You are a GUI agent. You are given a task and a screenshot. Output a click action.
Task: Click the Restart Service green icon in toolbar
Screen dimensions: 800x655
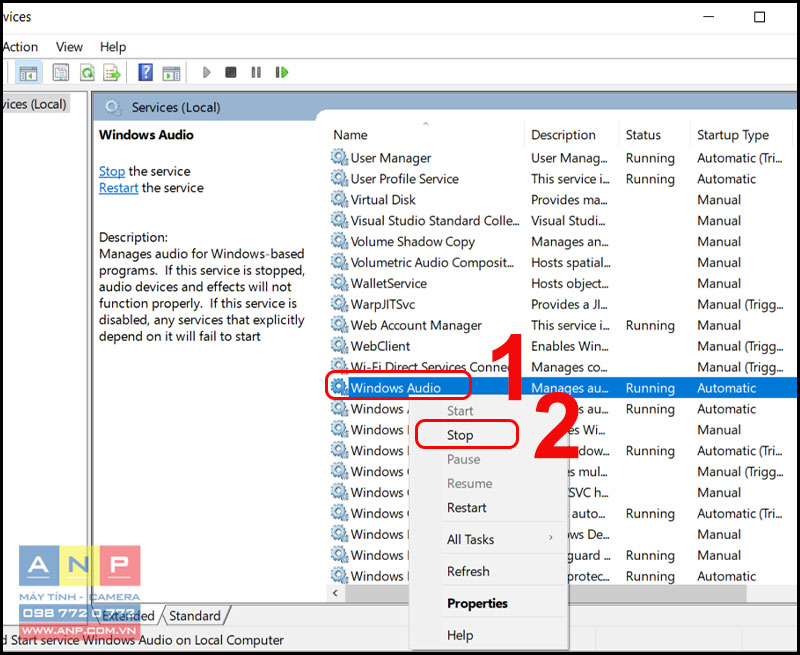click(x=282, y=72)
